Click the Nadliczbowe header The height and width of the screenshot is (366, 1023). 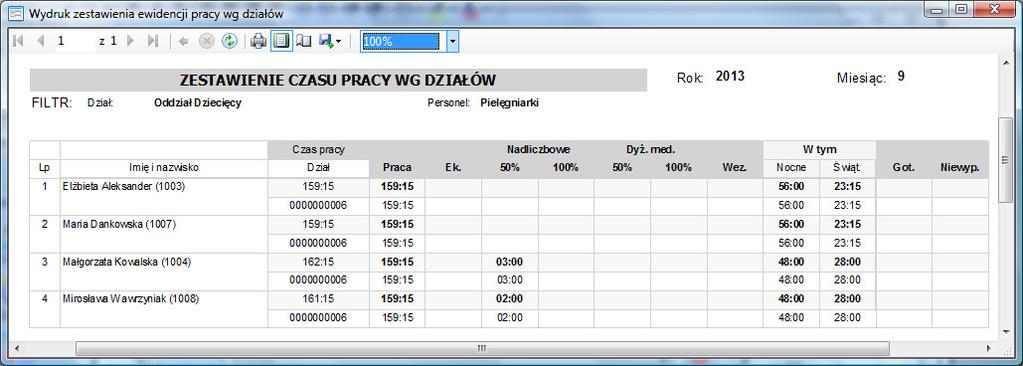538,149
